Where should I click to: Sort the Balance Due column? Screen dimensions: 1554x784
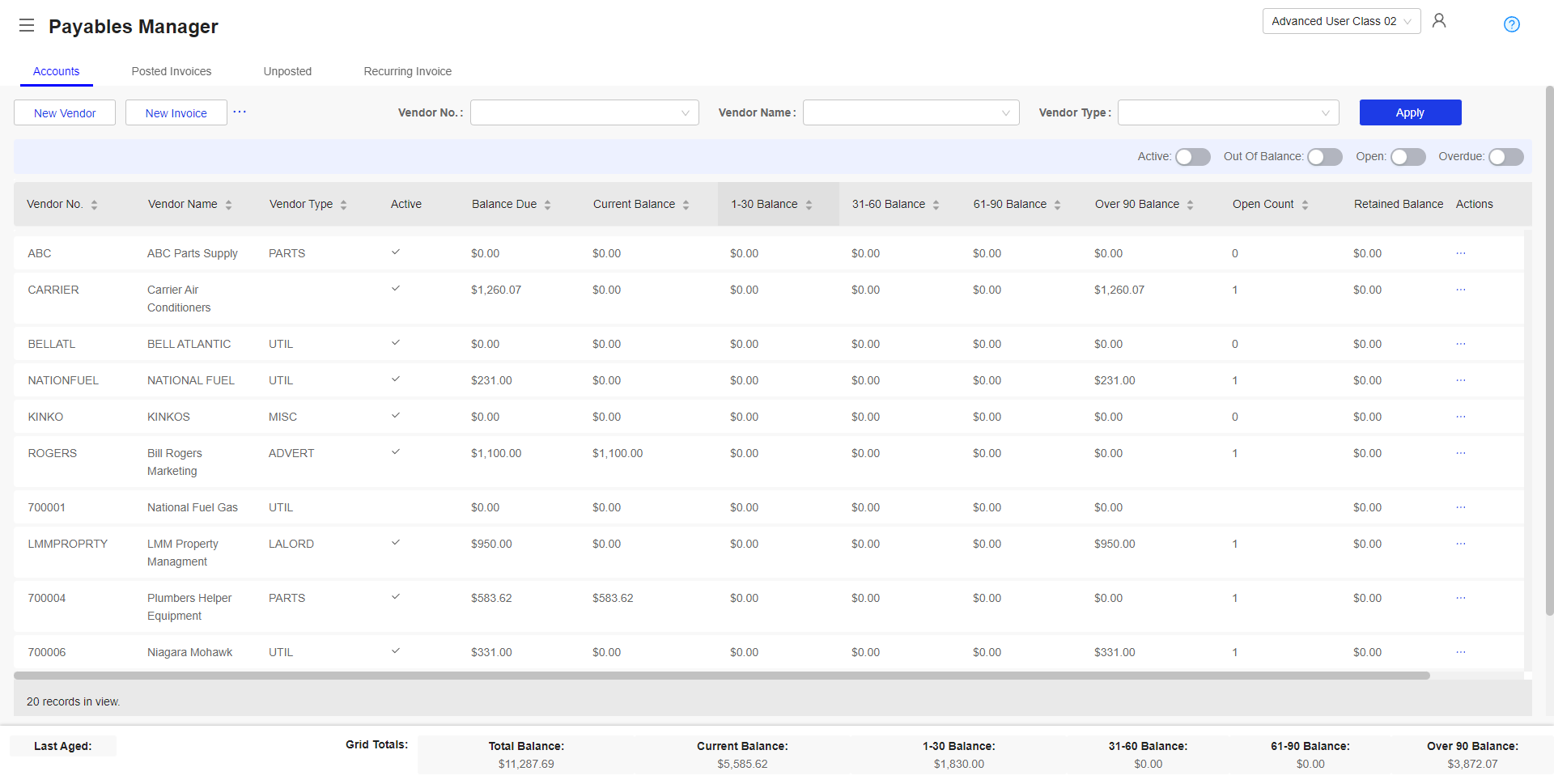(549, 204)
